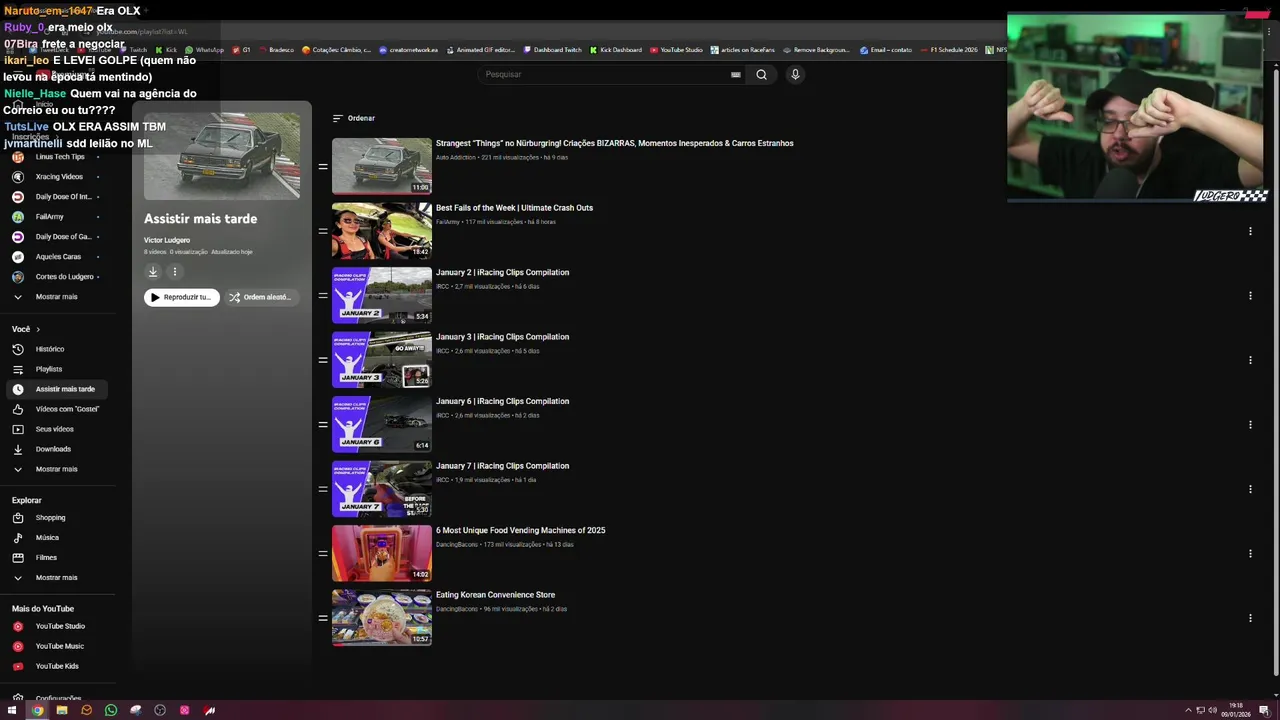Start voice search with microphone icon
Image resolution: width=1280 pixels, height=720 pixels.
point(795,74)
